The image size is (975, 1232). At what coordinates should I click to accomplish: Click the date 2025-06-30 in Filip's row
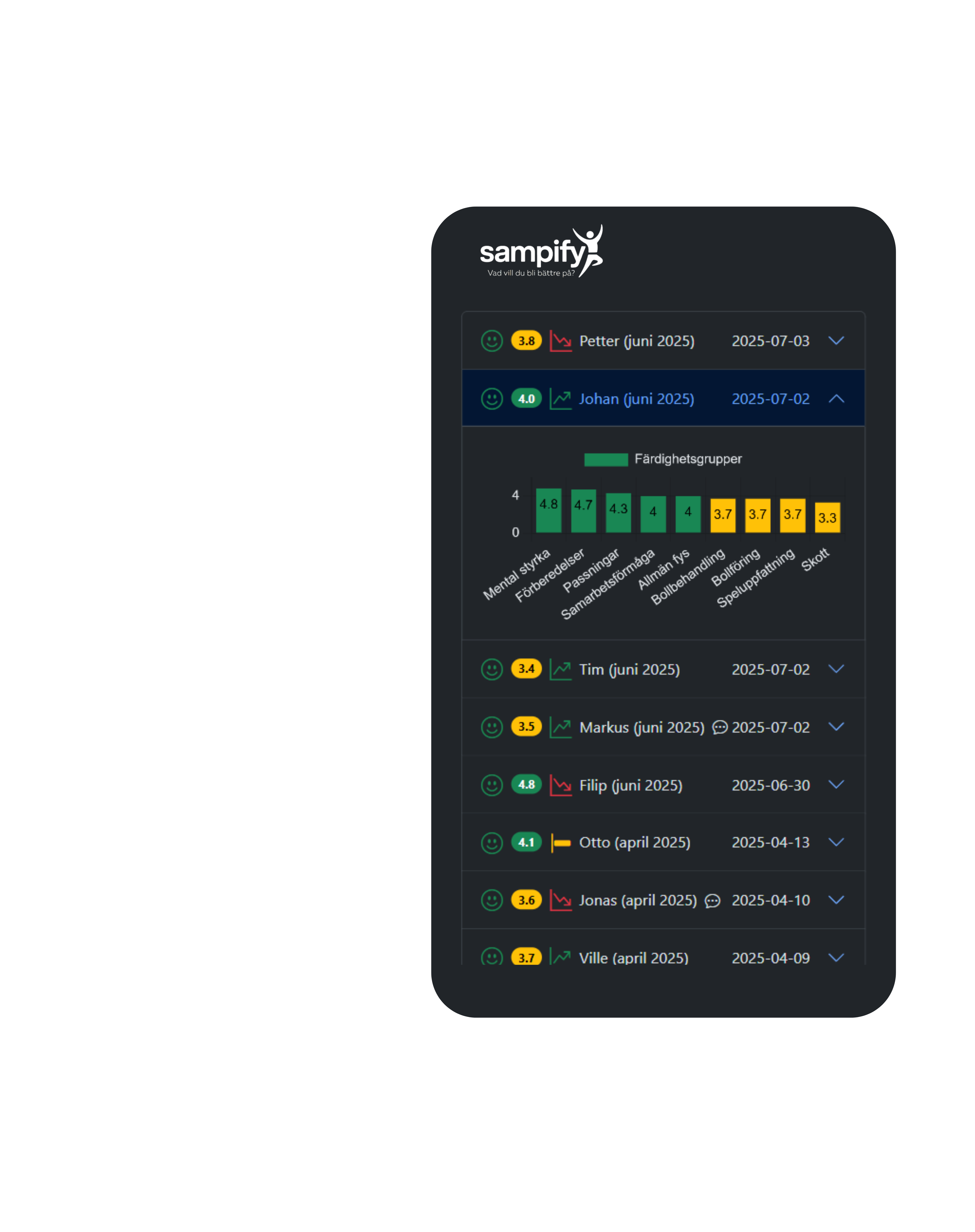click(771, 785)
